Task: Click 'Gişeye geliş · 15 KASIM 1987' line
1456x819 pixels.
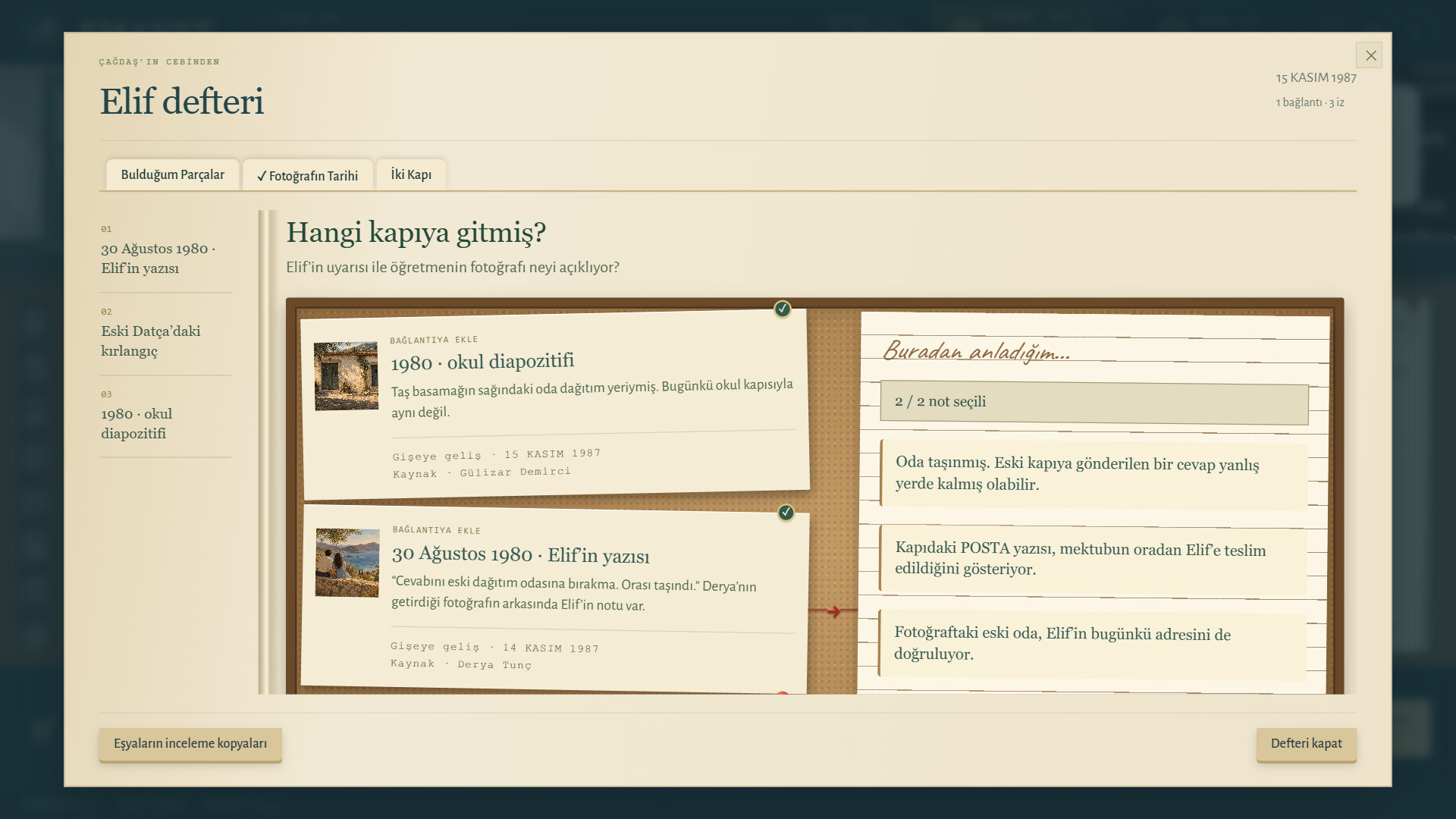Action: 497,455
